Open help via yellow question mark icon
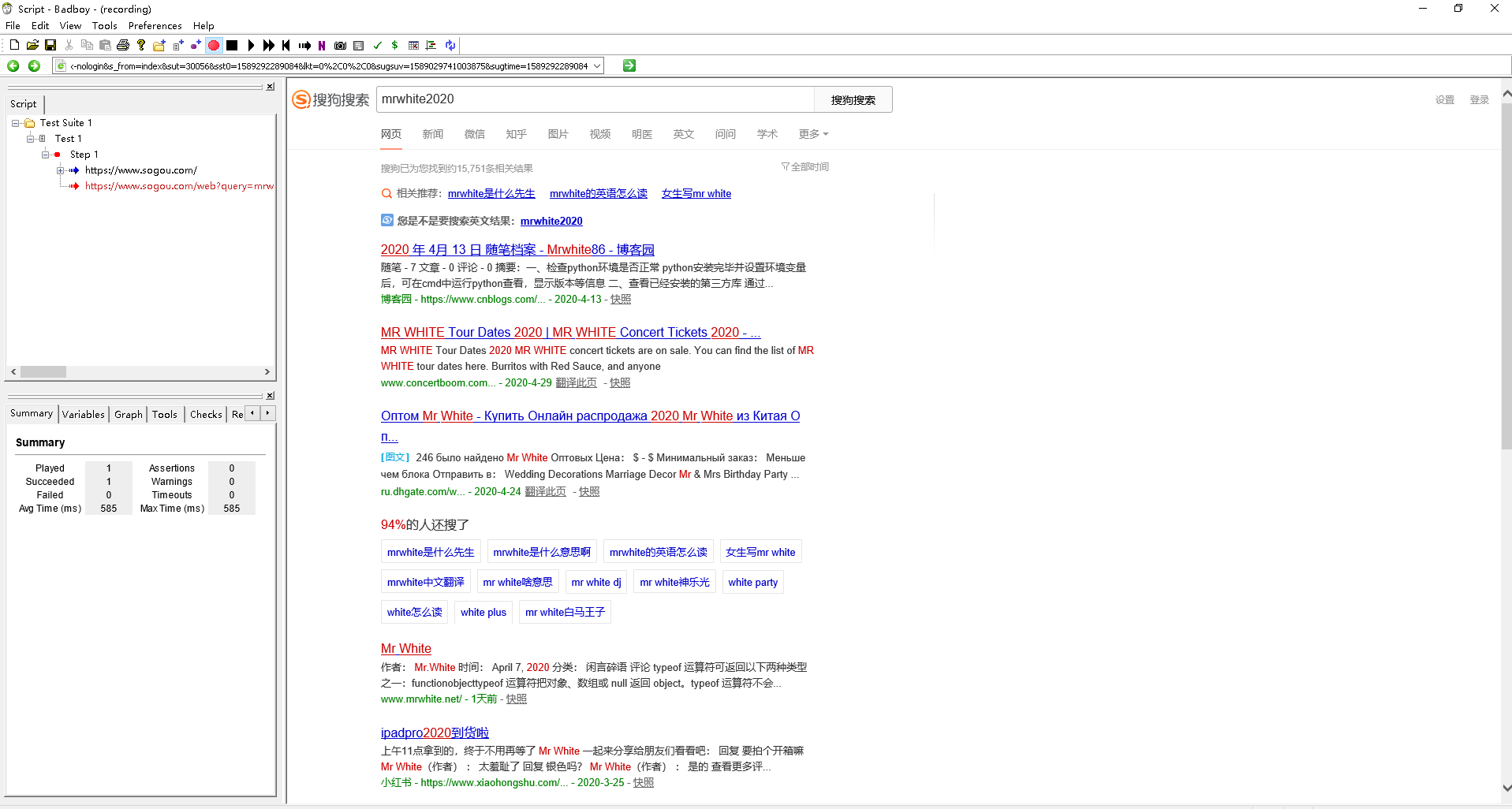This screenshot has height=809, width=1512. coord(141,46)
